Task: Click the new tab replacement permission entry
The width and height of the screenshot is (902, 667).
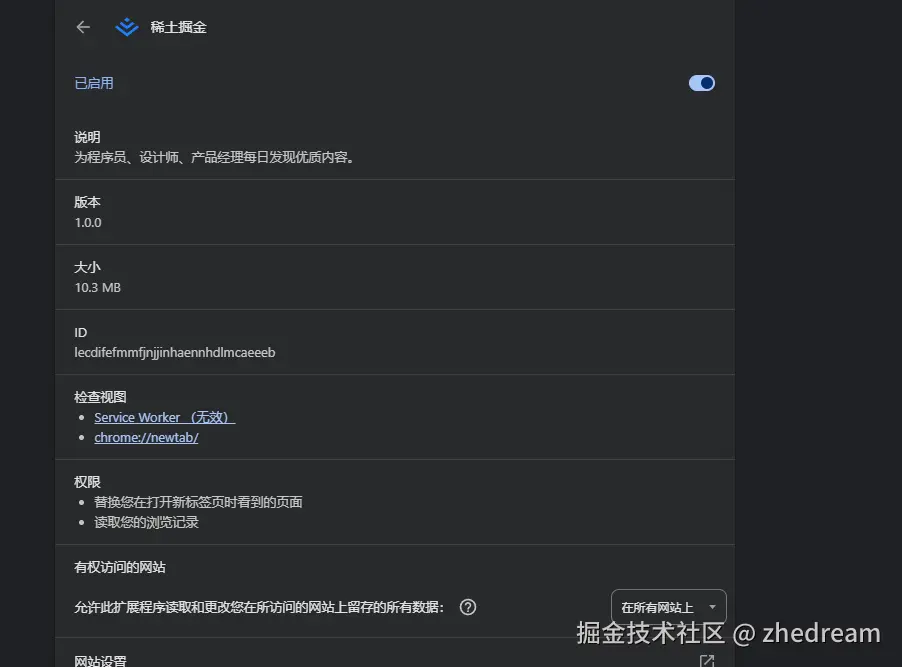Action: pyautogui.click(x=198, y=501)
